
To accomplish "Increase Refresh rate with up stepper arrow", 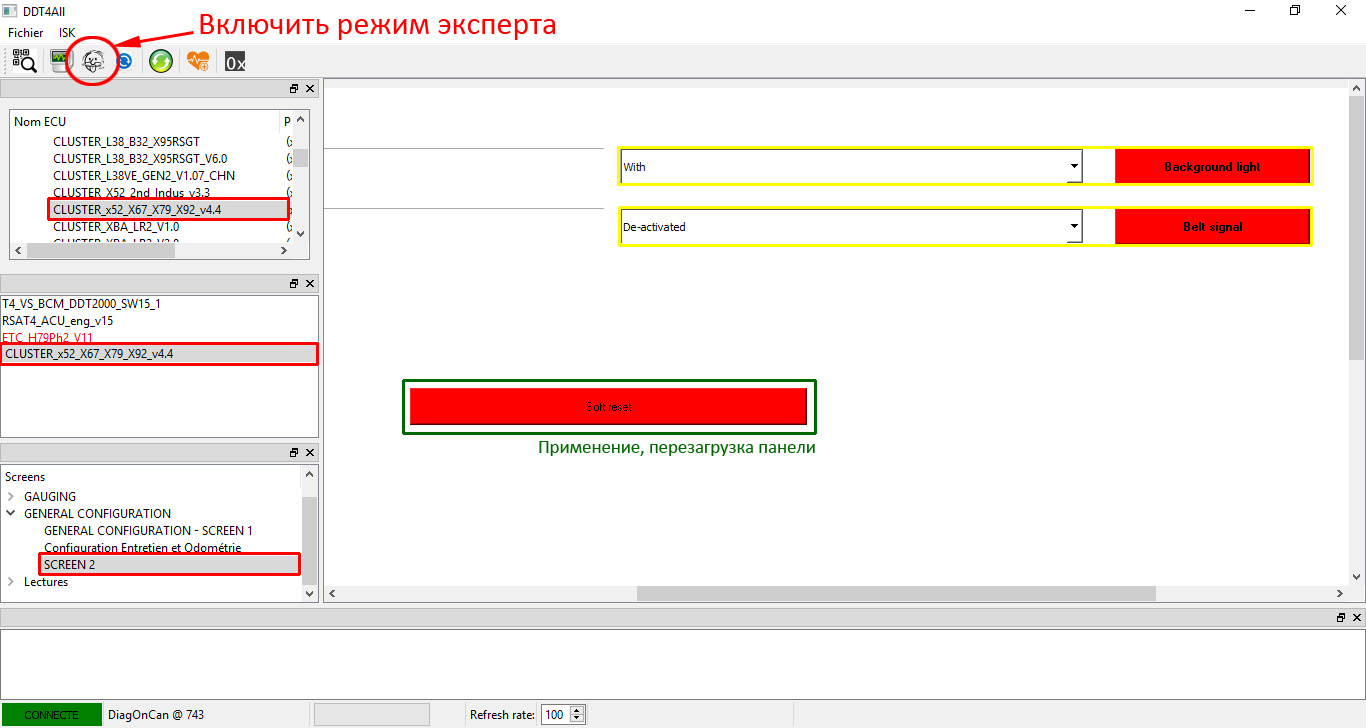I will click(x=577, y=710).
